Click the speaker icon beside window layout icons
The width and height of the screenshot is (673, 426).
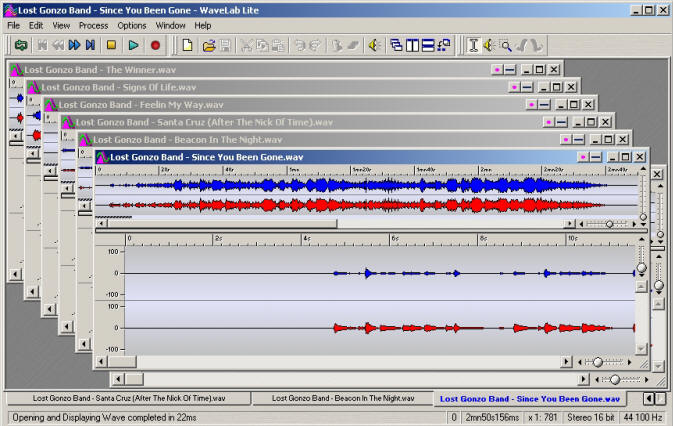pos(375,45)
